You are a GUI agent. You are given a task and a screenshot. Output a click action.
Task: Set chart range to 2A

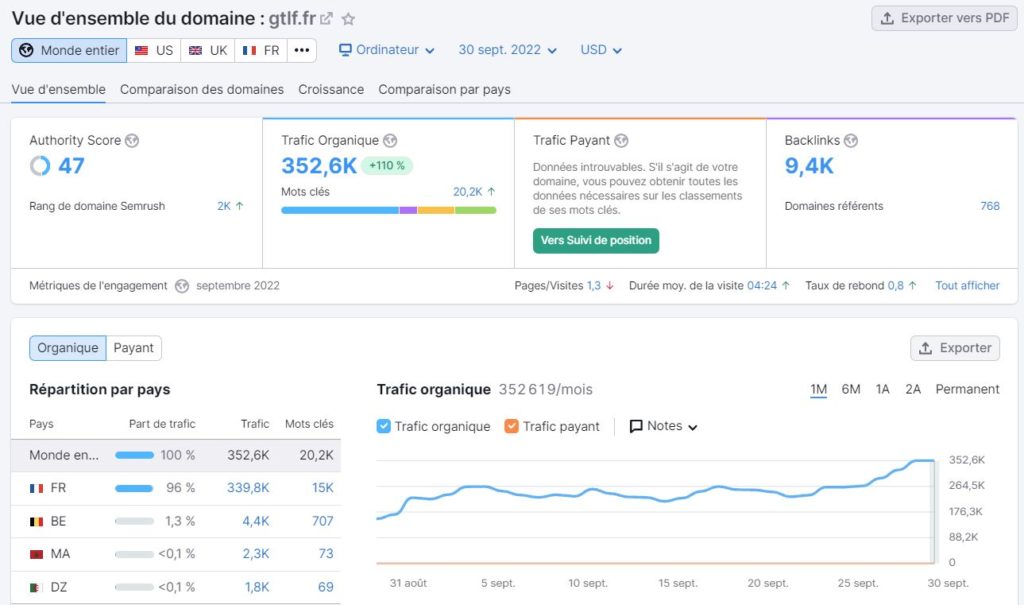913,389
